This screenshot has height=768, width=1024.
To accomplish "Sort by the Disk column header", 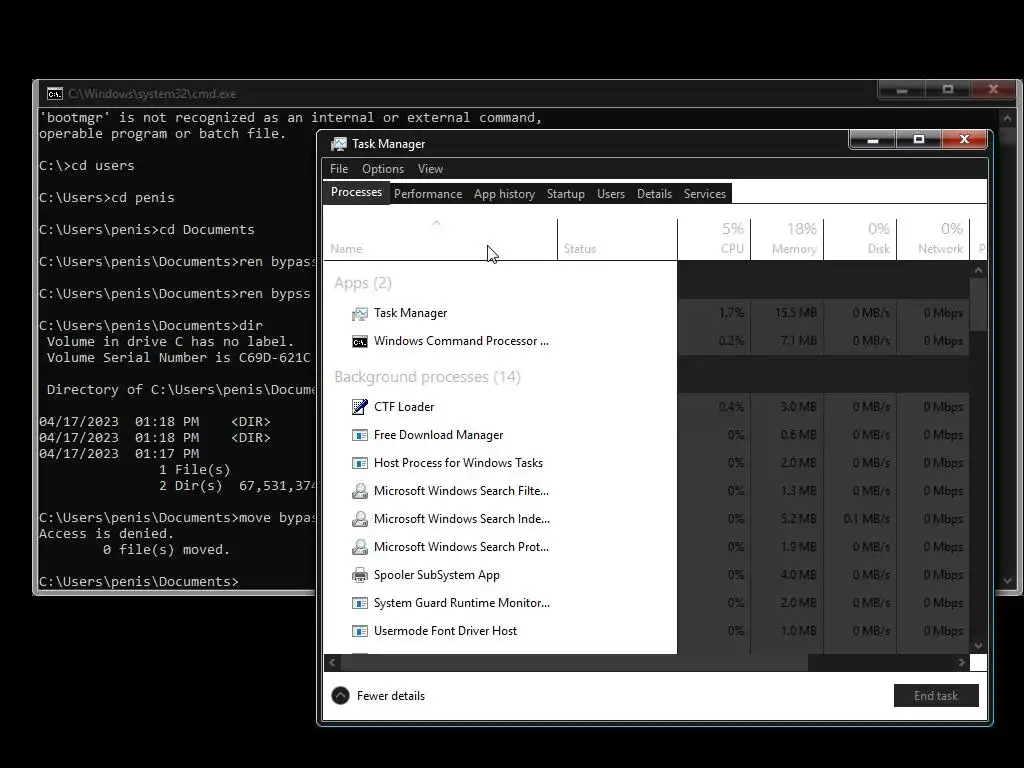I will (860, 240).
